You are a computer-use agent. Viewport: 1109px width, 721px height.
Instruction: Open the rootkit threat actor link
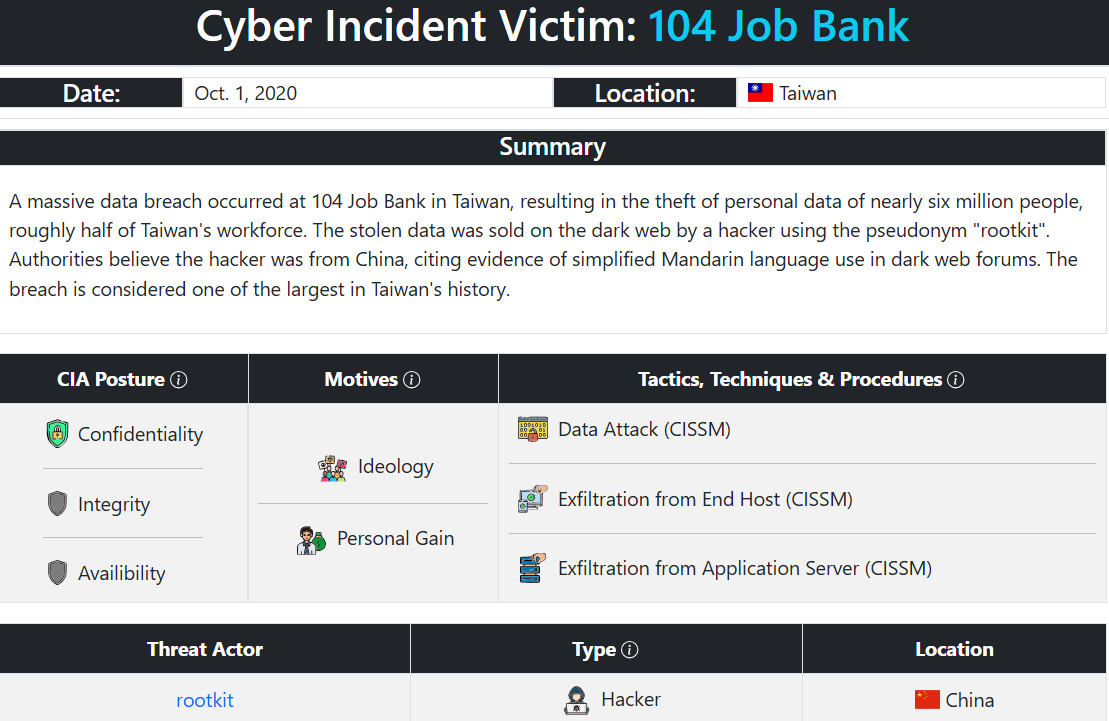204,700
